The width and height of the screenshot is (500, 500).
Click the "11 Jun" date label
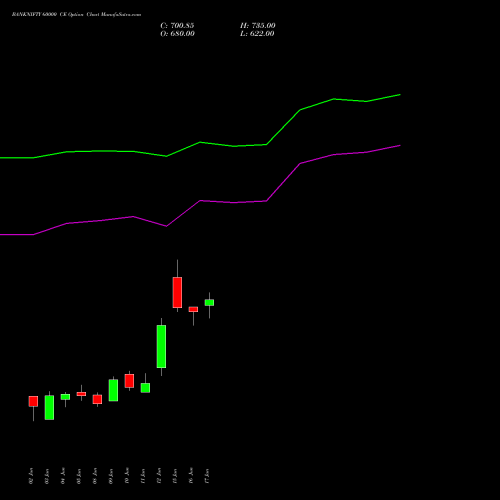143,476
